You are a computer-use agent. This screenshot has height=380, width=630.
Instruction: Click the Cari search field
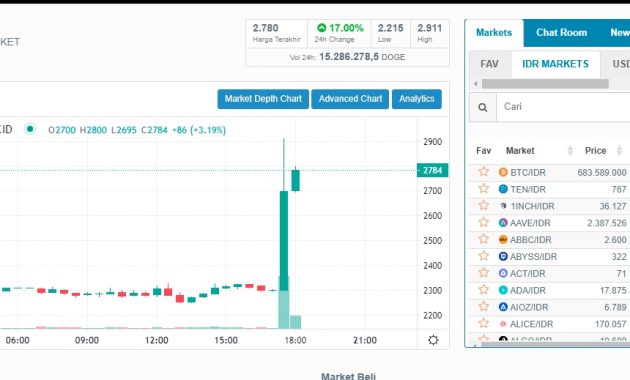tap(563, 107)
